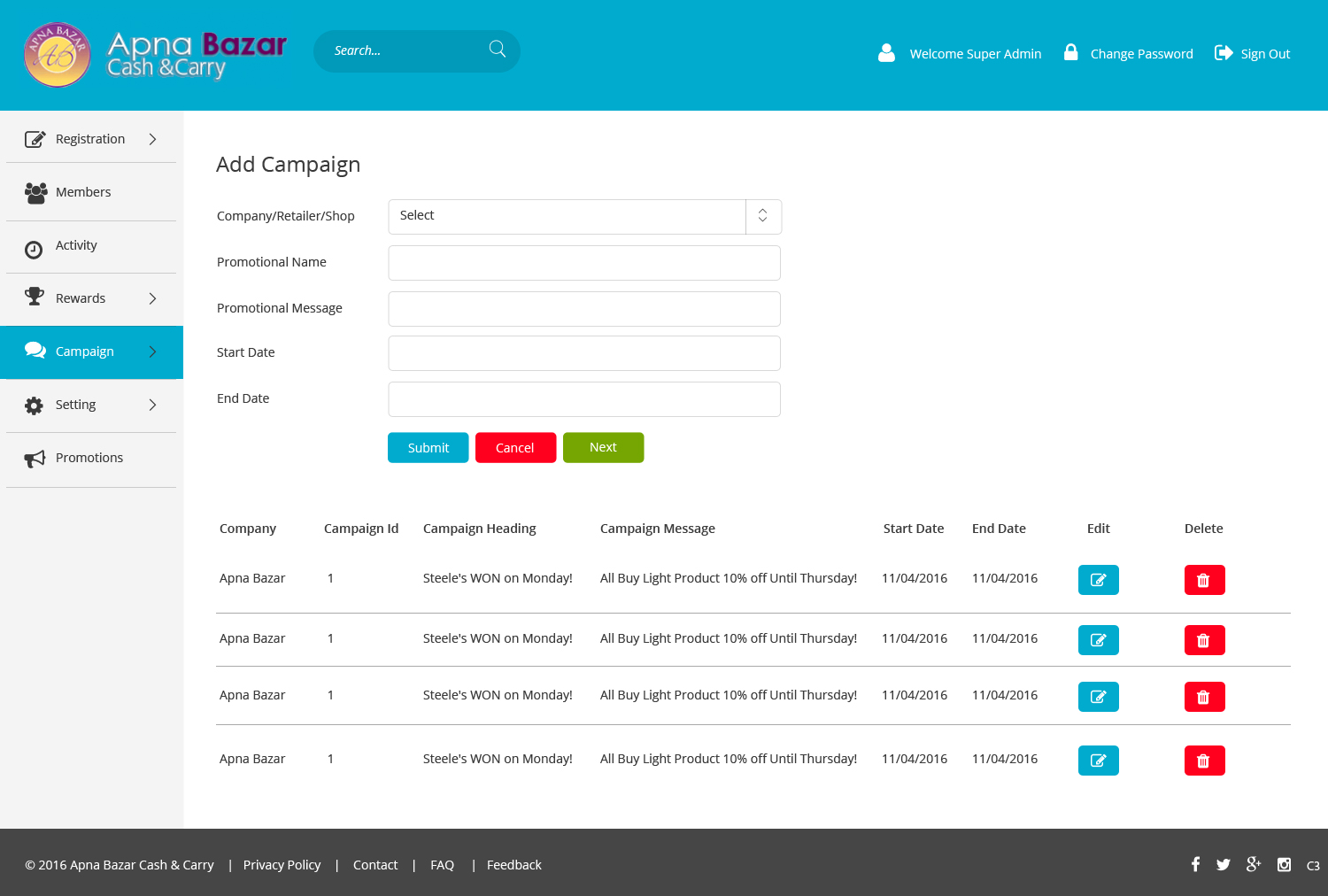Click the 'Add Campaign' page heading
The width and height of the screenshot is (1328, 896).
289,165
